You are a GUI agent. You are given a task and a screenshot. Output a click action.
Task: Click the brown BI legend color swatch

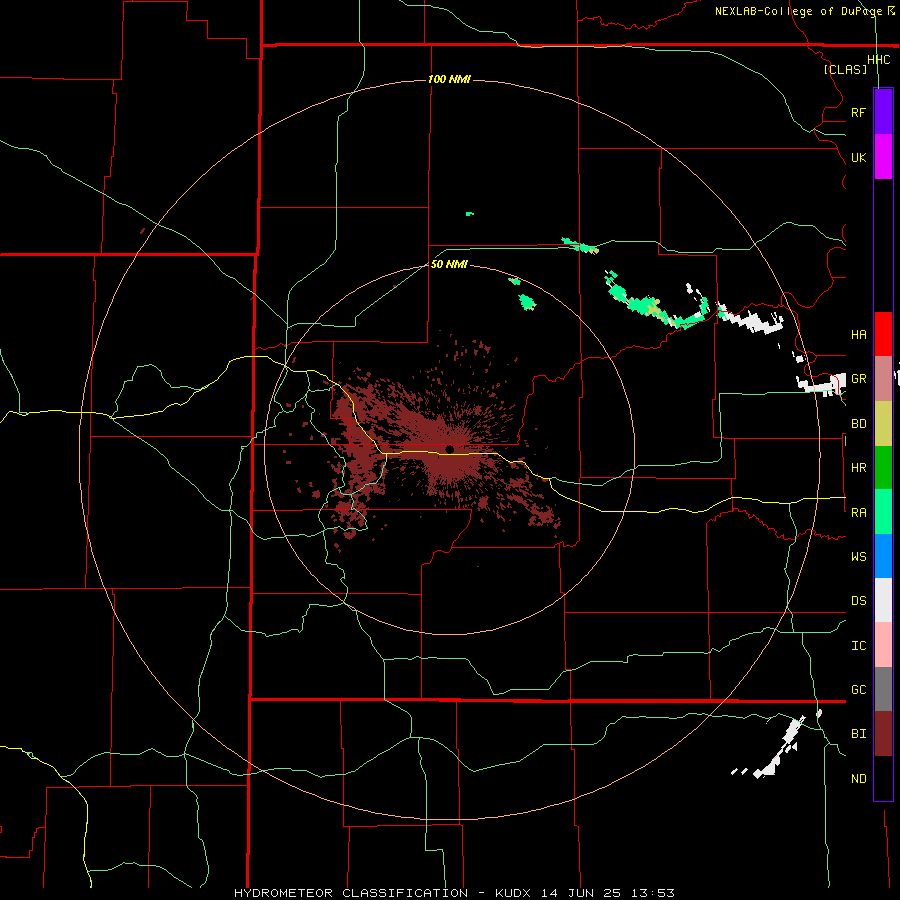click(x=883, y=734)
